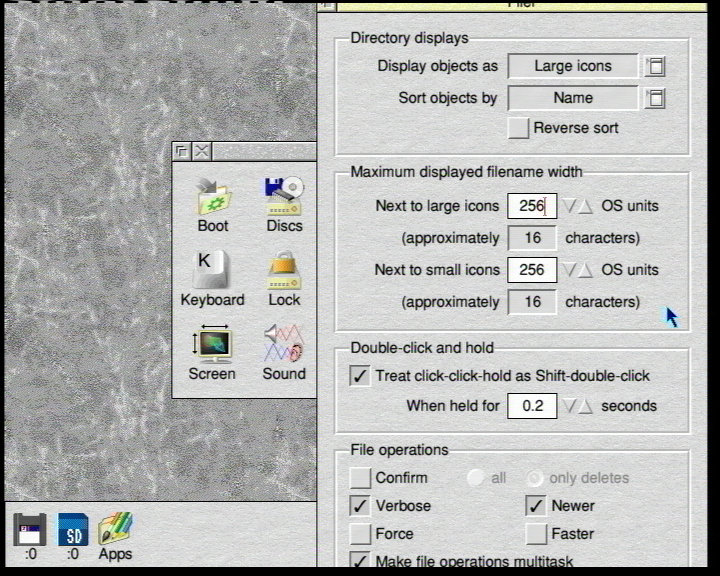The width and height of the screenshot is (720, 576).
Task: Decrease the large icons width value
Action: point(569,206)
